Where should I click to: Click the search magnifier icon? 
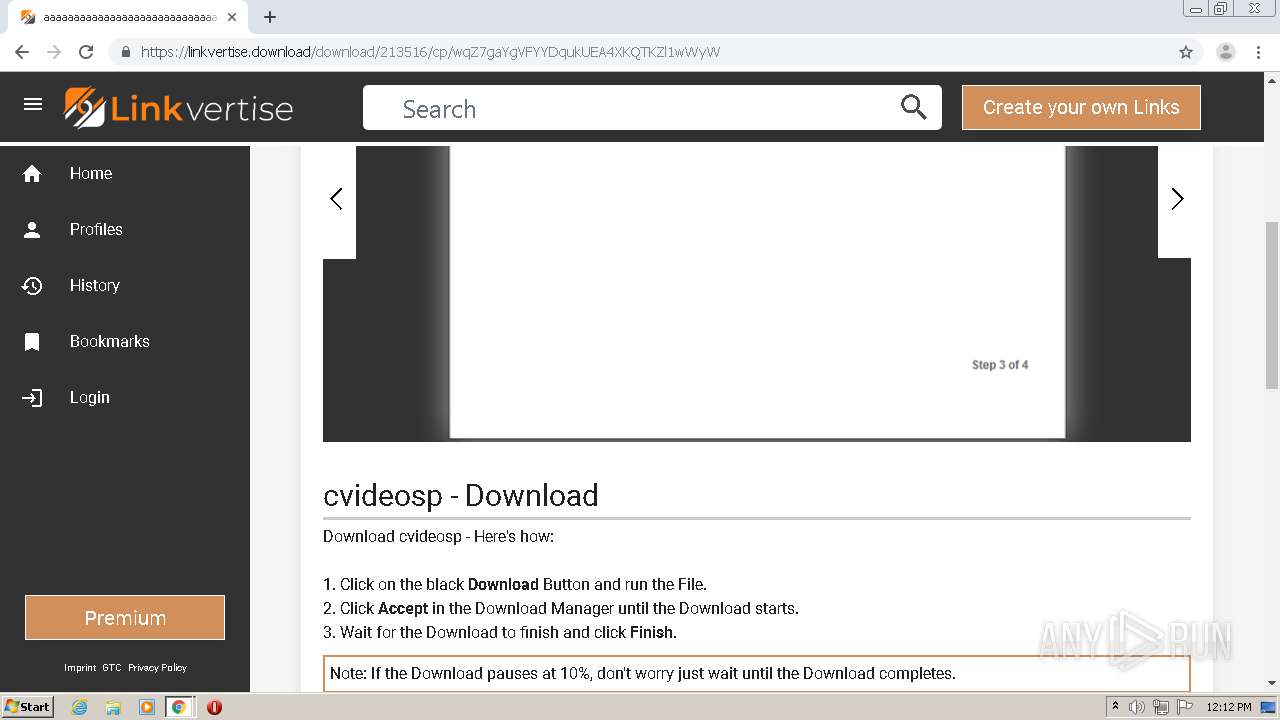[x=913, y=107]
